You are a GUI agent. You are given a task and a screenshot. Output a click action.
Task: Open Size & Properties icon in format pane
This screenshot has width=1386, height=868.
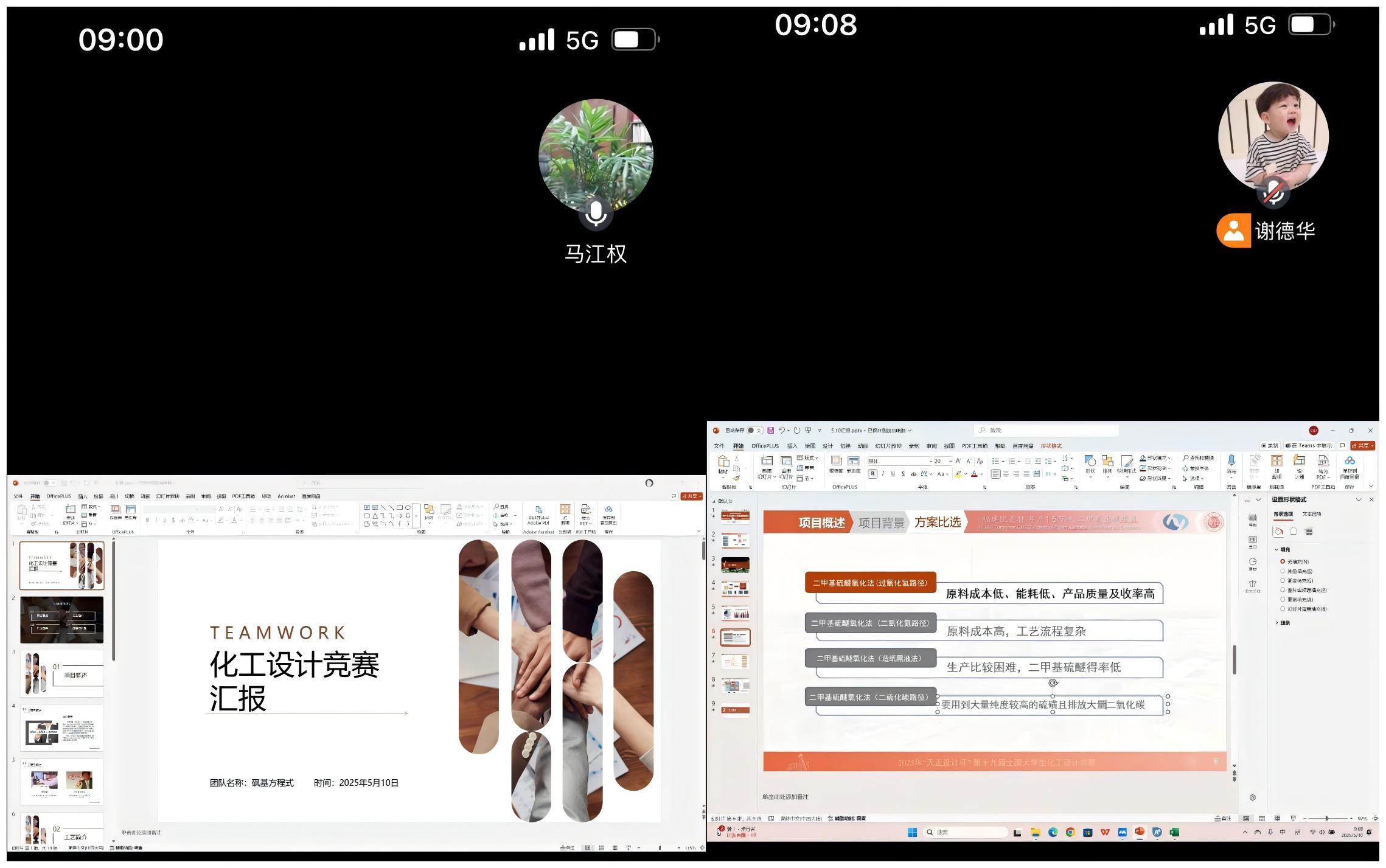click(x=1309, y=532)
